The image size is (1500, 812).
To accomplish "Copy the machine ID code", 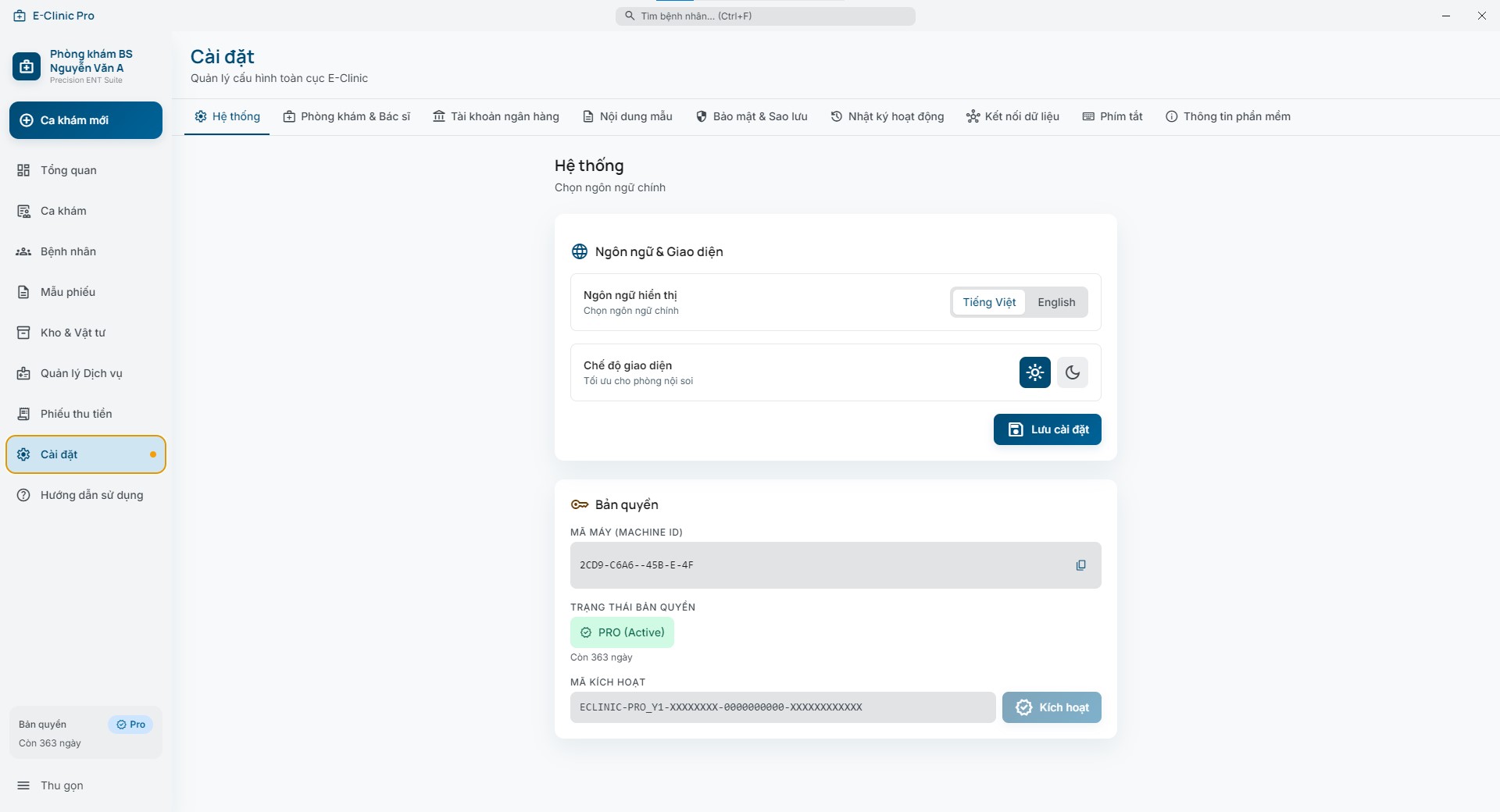I will pos(1080,565).
